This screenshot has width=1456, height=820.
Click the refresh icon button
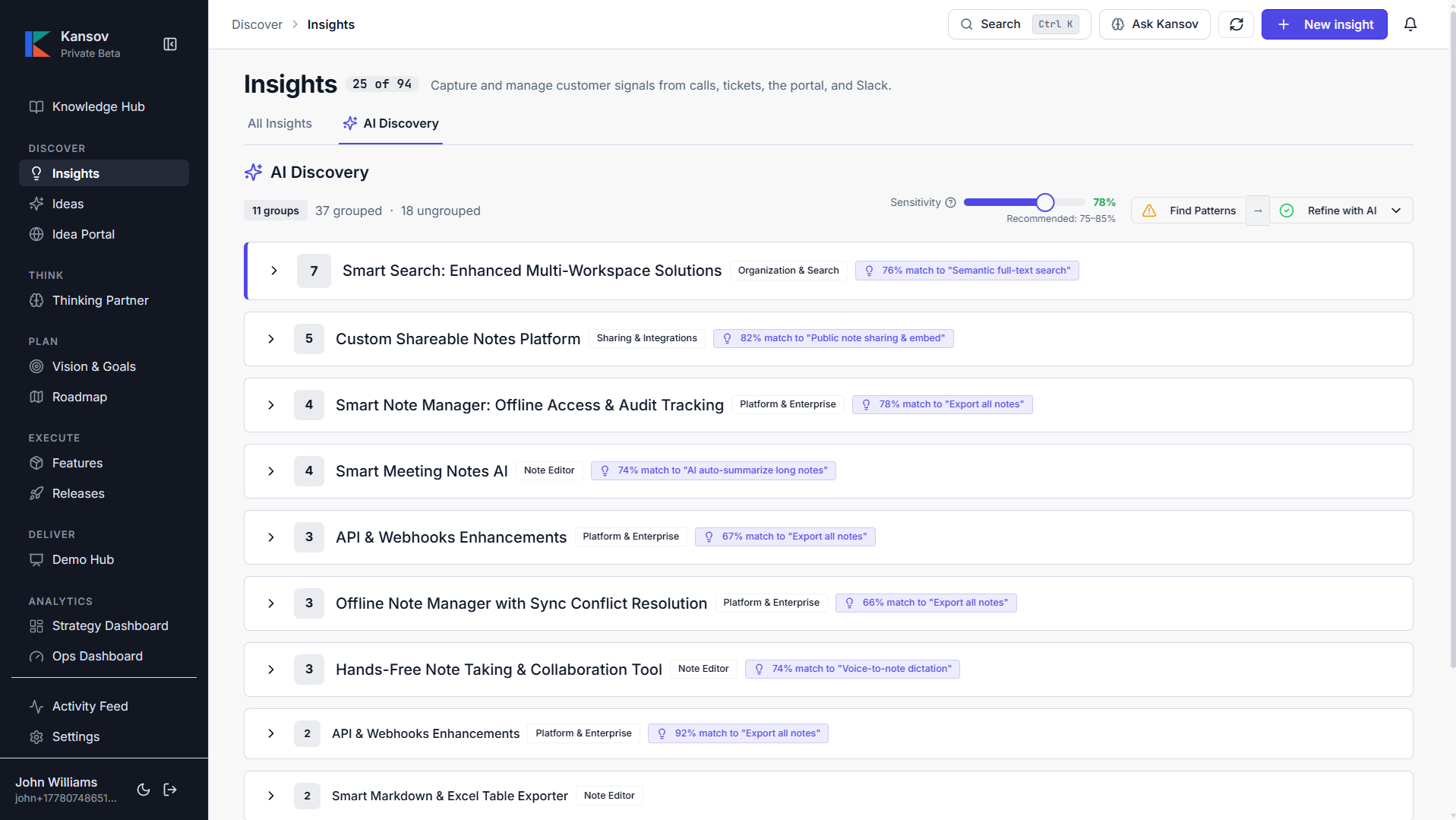[1236, 24]
